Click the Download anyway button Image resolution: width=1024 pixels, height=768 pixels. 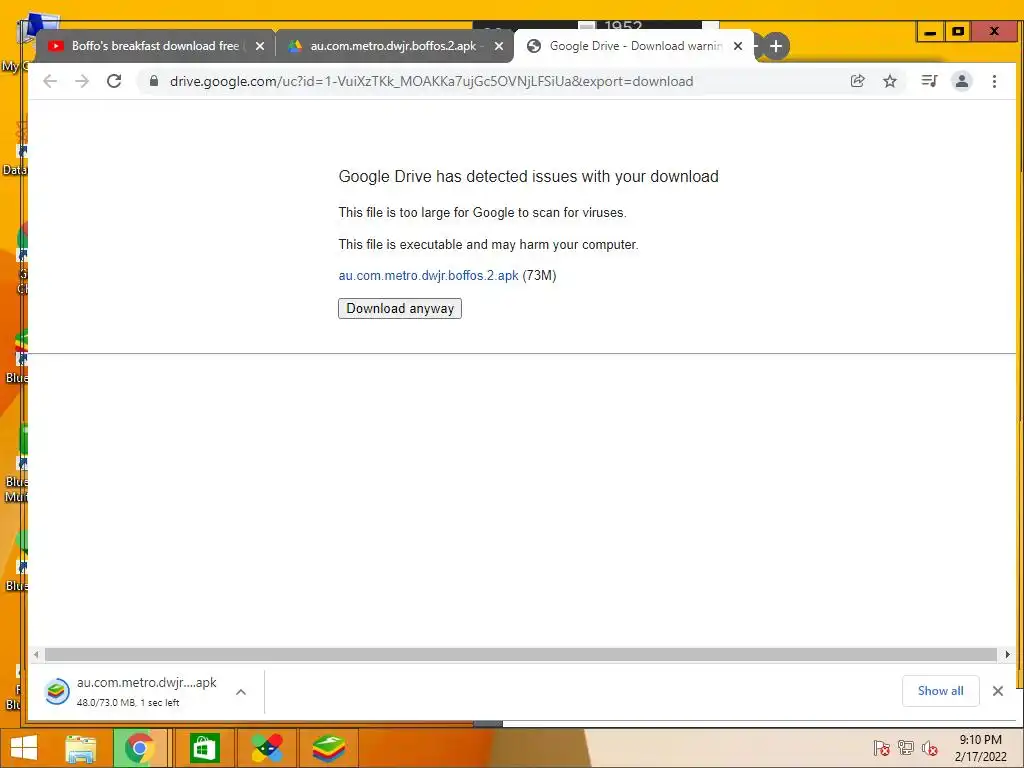[x=400, y=308]
